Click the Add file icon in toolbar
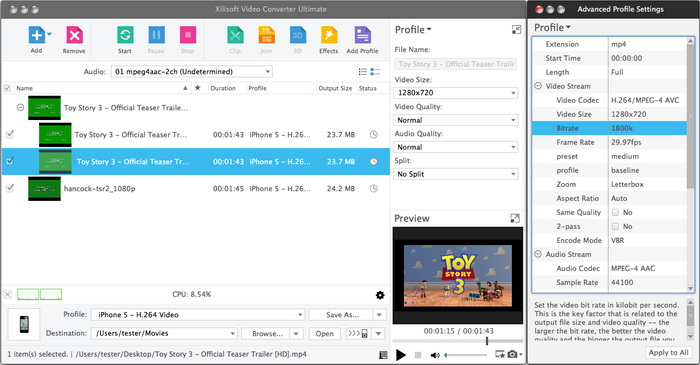Image resolution: width=700 pixels, height=365 pixels. pyautogui.click(x=37, y=35)
